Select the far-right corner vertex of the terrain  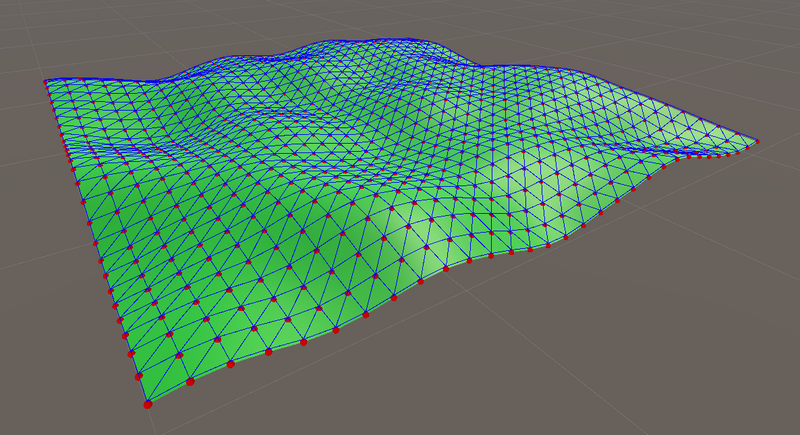(757, 141)
